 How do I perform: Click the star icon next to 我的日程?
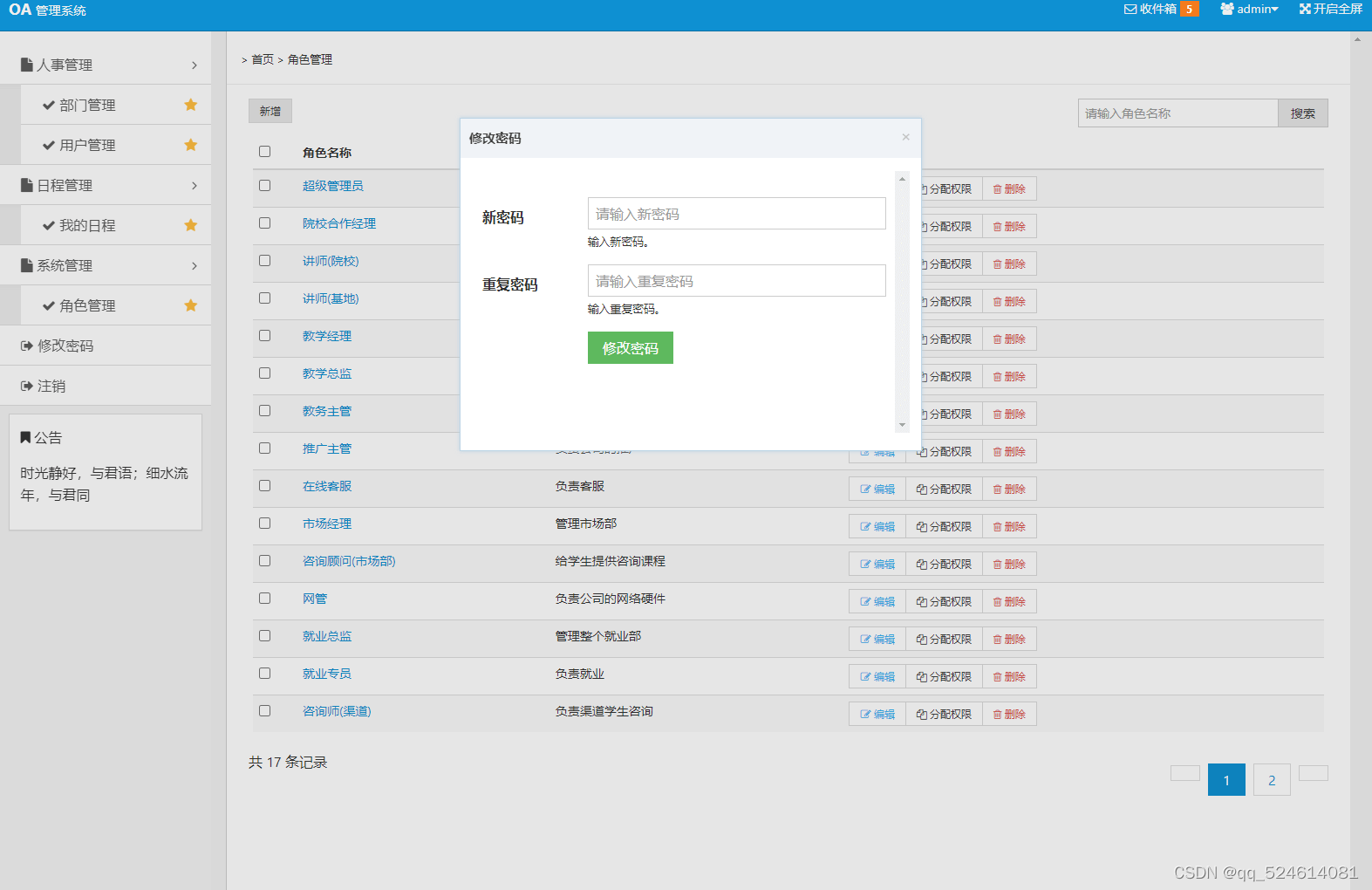click(x=191, y=225)
